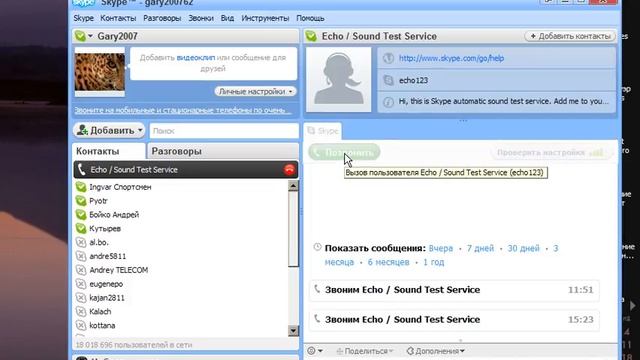Switch to Разговоры tab

point(223,151)
